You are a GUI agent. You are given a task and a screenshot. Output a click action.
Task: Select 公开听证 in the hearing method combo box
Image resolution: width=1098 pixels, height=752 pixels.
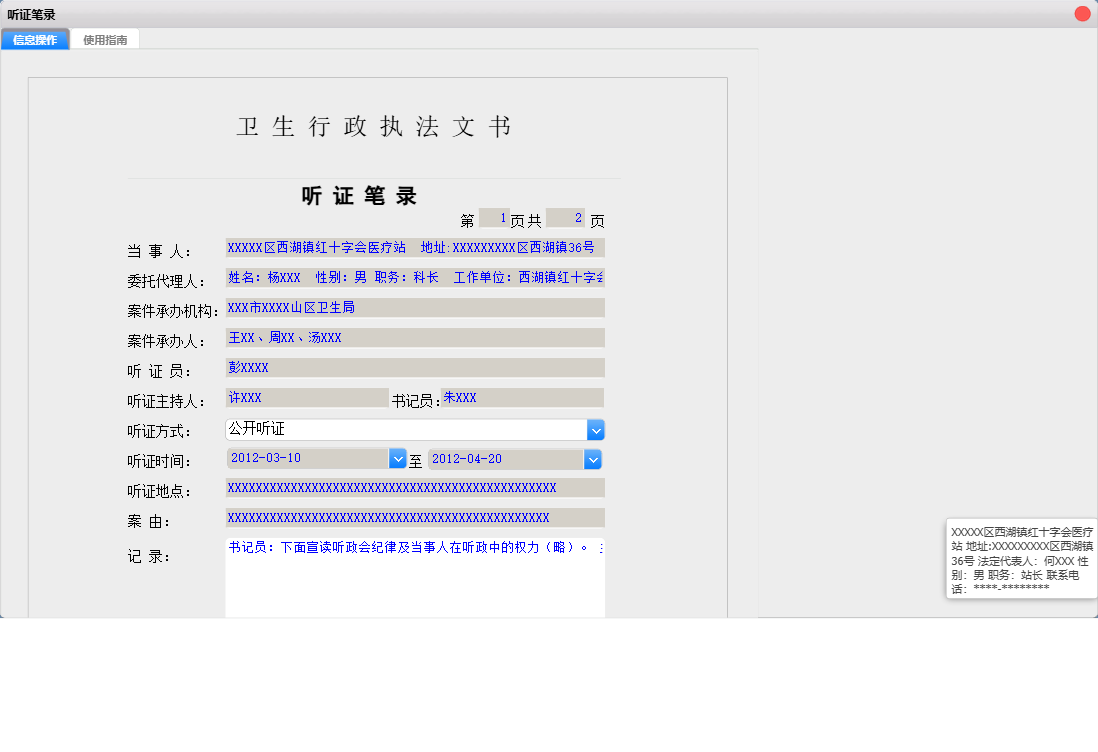pos(400,429)
